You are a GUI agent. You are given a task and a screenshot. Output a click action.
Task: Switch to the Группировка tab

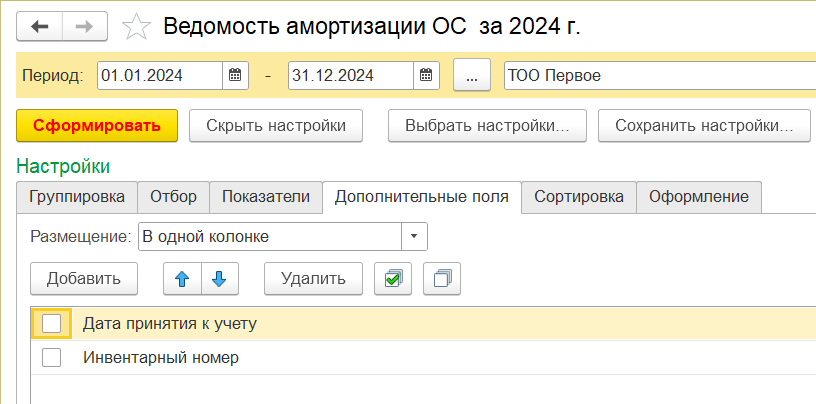pyautogui.click(x=77, y=196)
